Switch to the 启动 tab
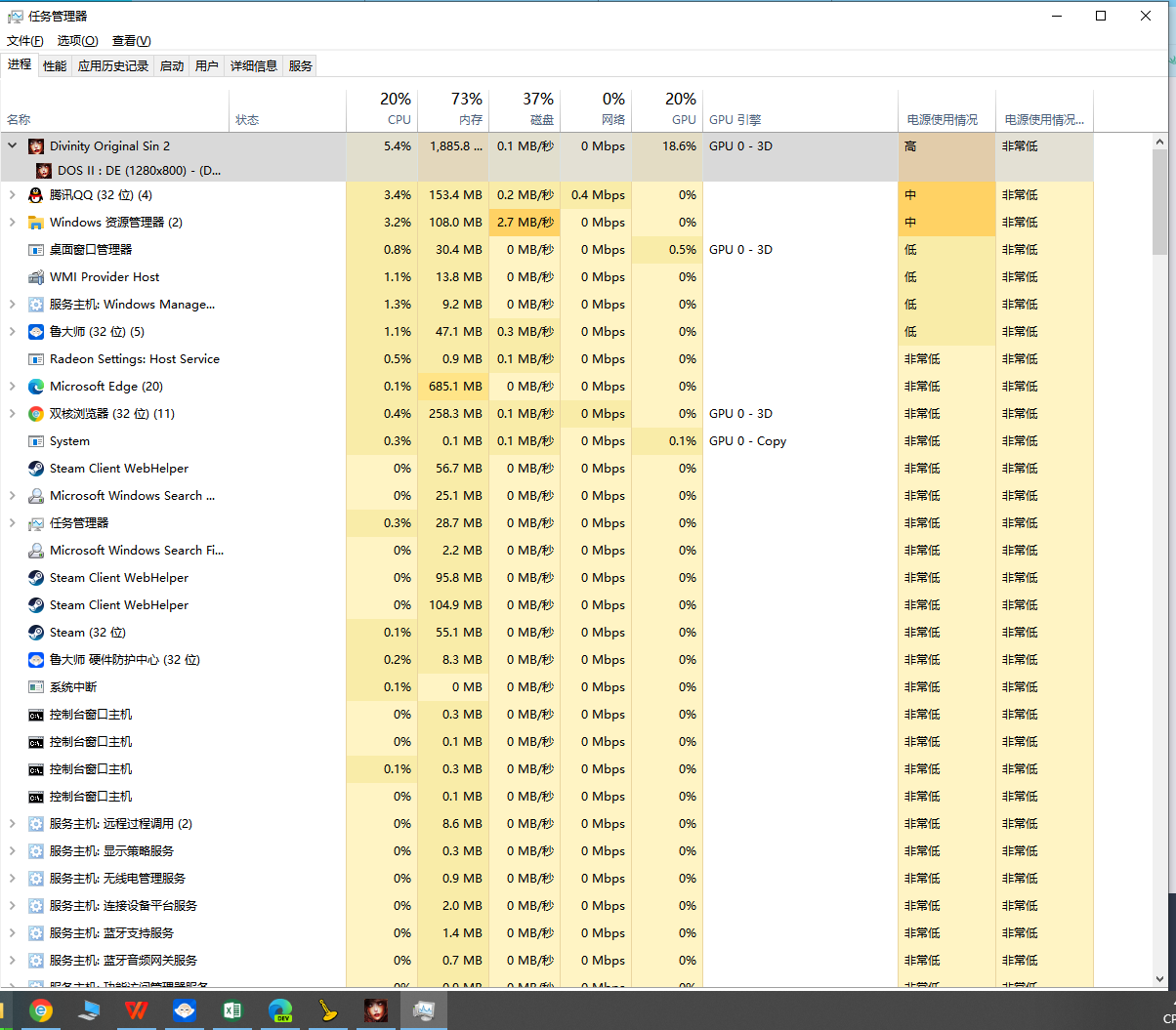The image size is (1176, 1030). coord(172,66)
